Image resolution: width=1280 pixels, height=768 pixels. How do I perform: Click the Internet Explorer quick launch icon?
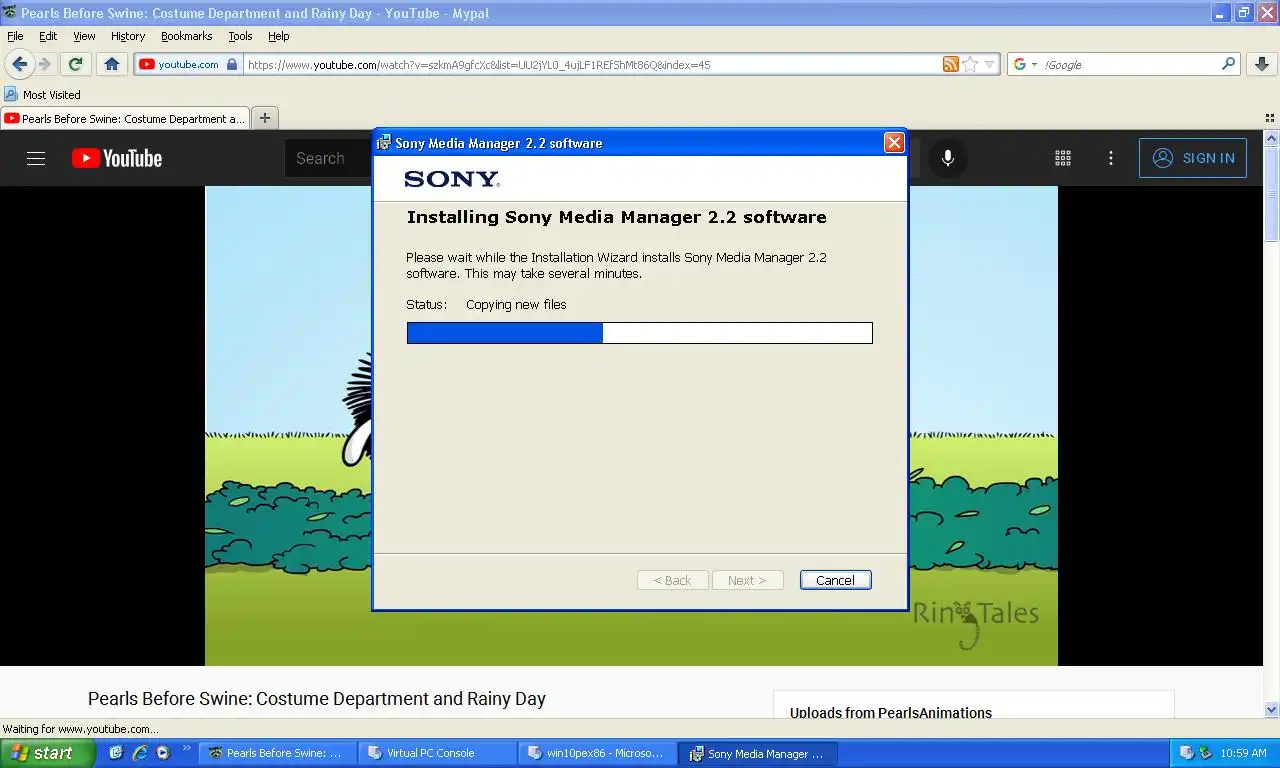click(x=139, y=753)
